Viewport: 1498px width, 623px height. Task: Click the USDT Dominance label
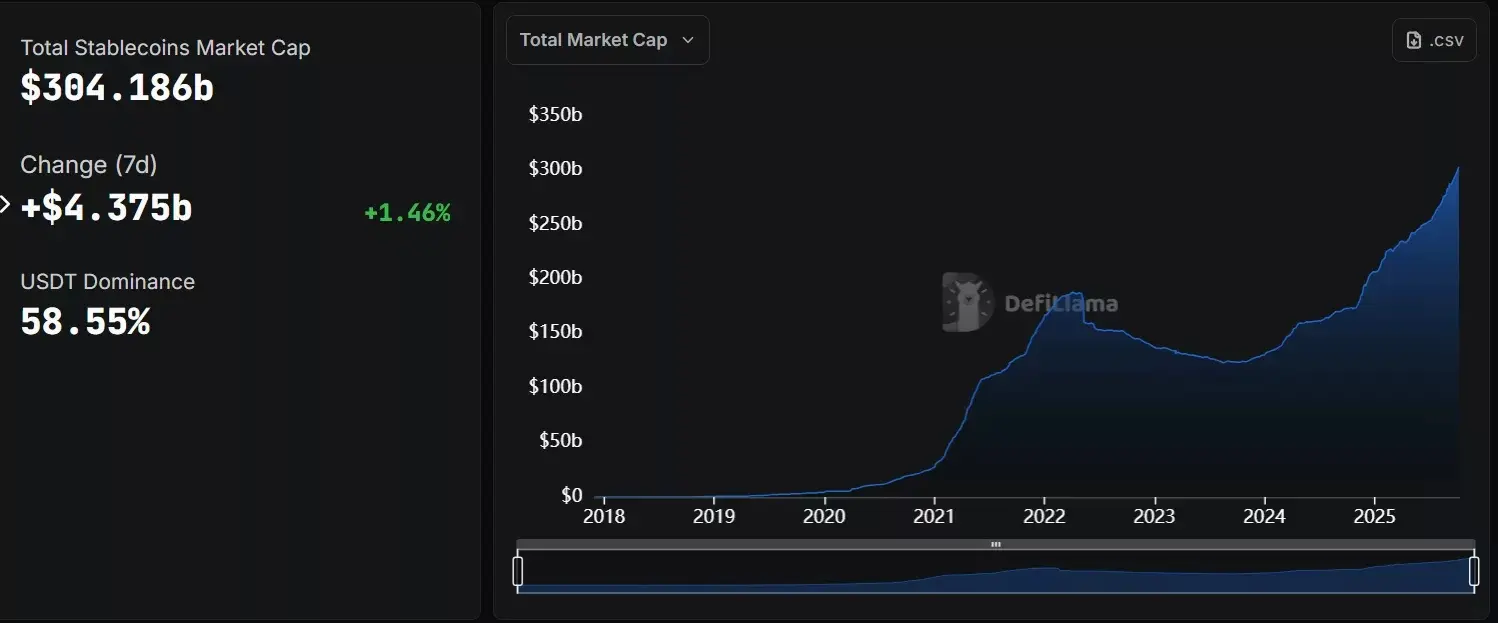point(107,282)
